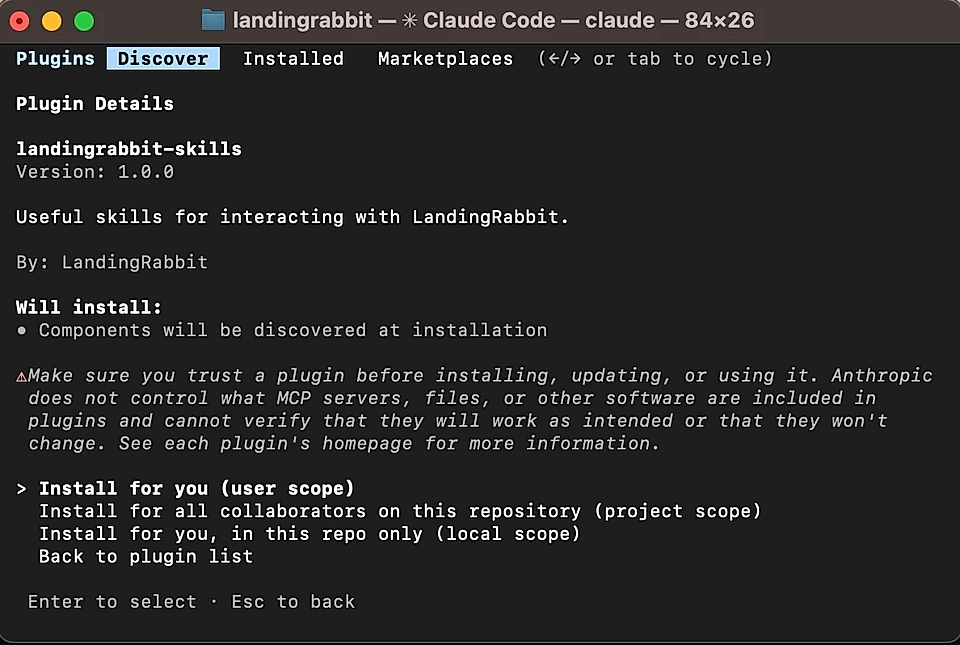960x645 pixels.
Task: Click the bullet before Components will be discovered
Action: pyautogui.click(x=21, y=330)
